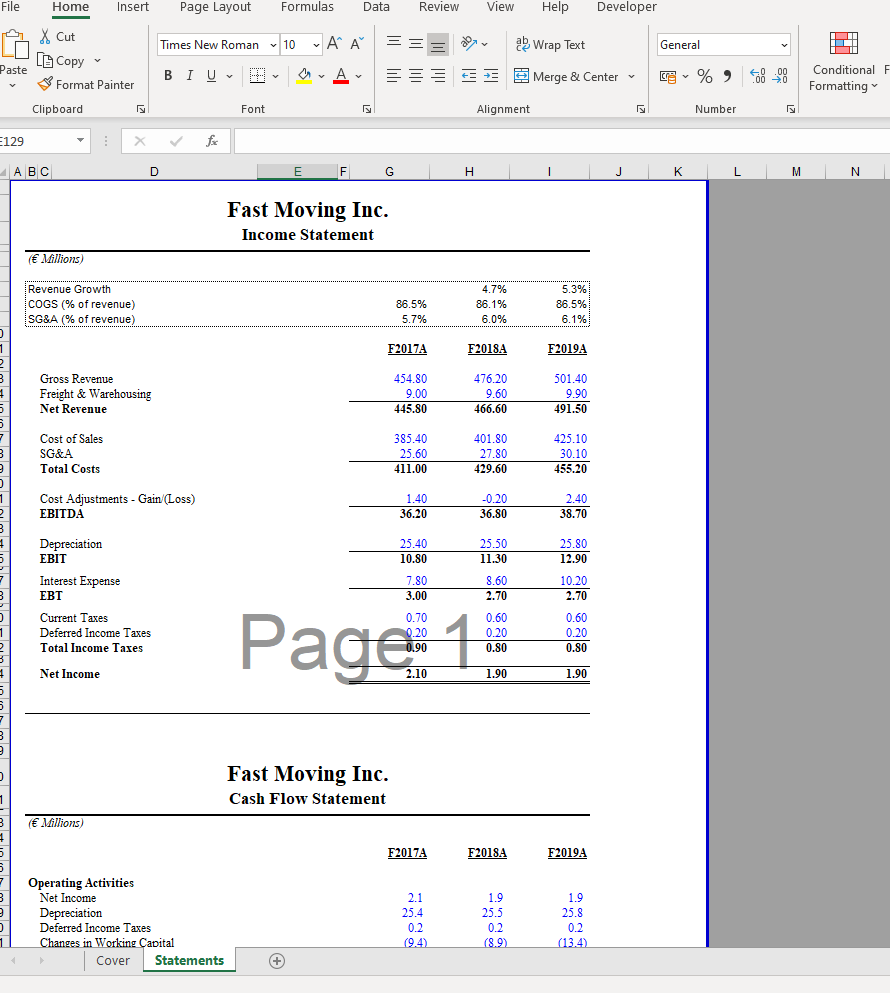Toggle Bold formatting

168,76
